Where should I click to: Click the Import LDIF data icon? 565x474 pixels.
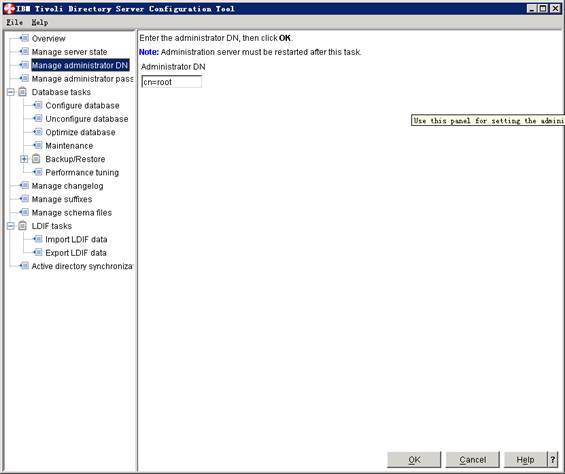coord(38,239)
